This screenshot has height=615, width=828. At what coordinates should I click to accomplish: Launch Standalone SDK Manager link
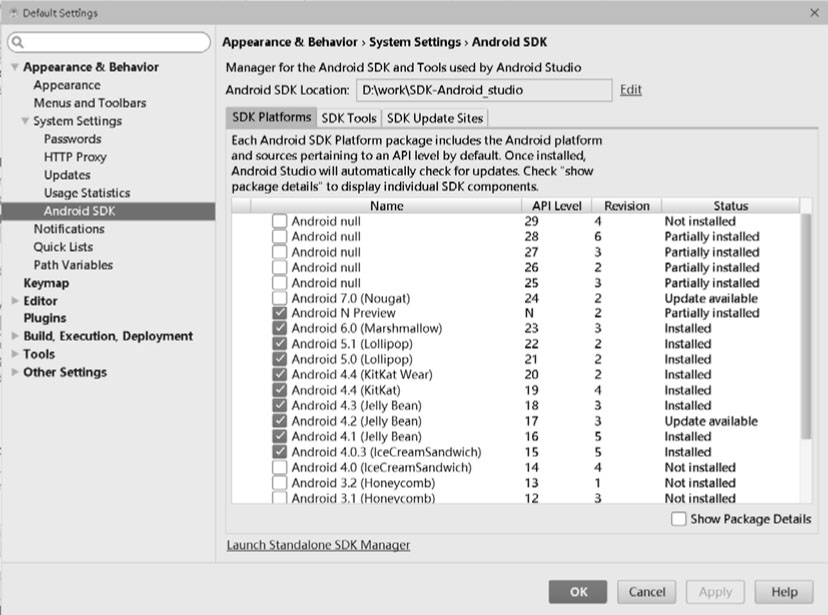(x=318, y=545)
